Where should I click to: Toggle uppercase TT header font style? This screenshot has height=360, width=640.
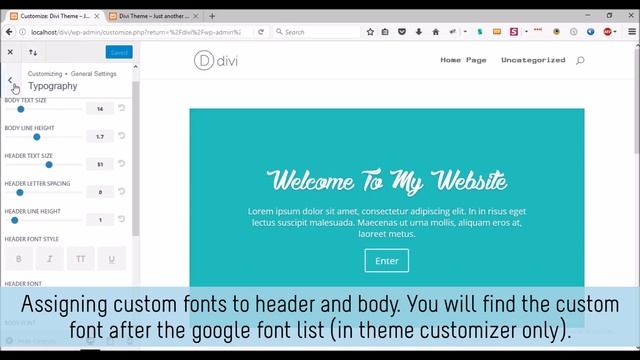pos(81,259)
